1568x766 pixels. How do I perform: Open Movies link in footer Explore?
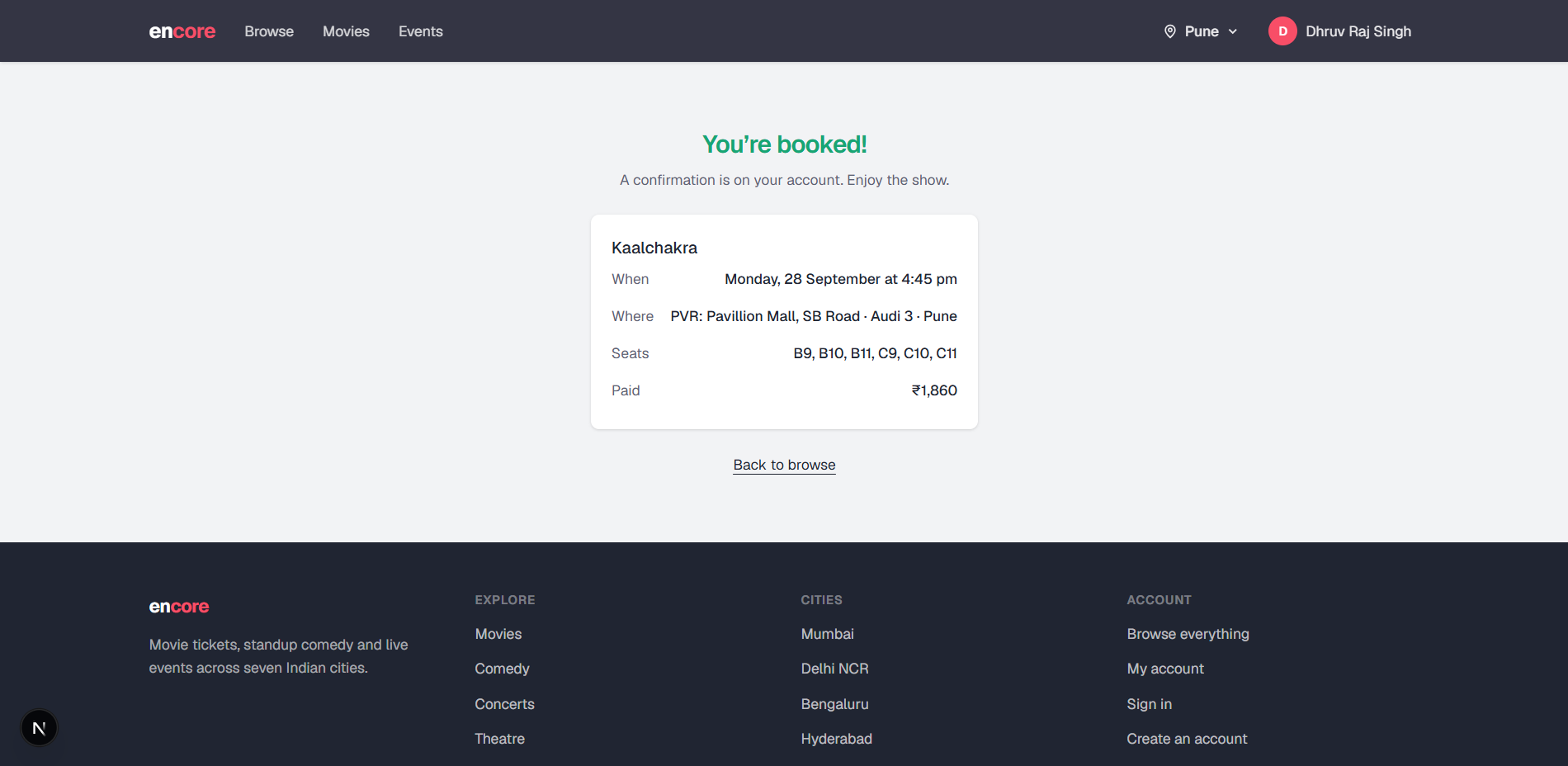(x=498, y=634)
